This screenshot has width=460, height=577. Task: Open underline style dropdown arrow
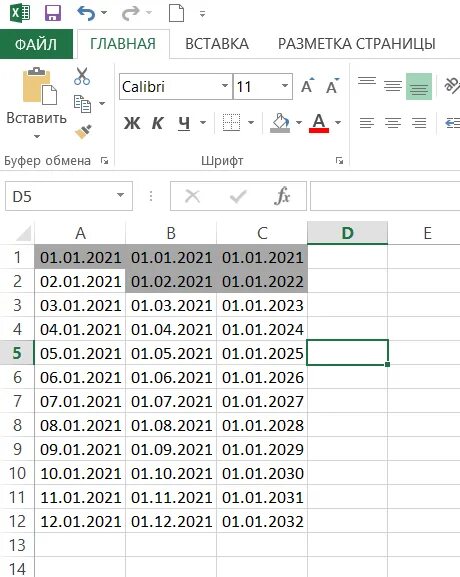click(x=203, y=123)
